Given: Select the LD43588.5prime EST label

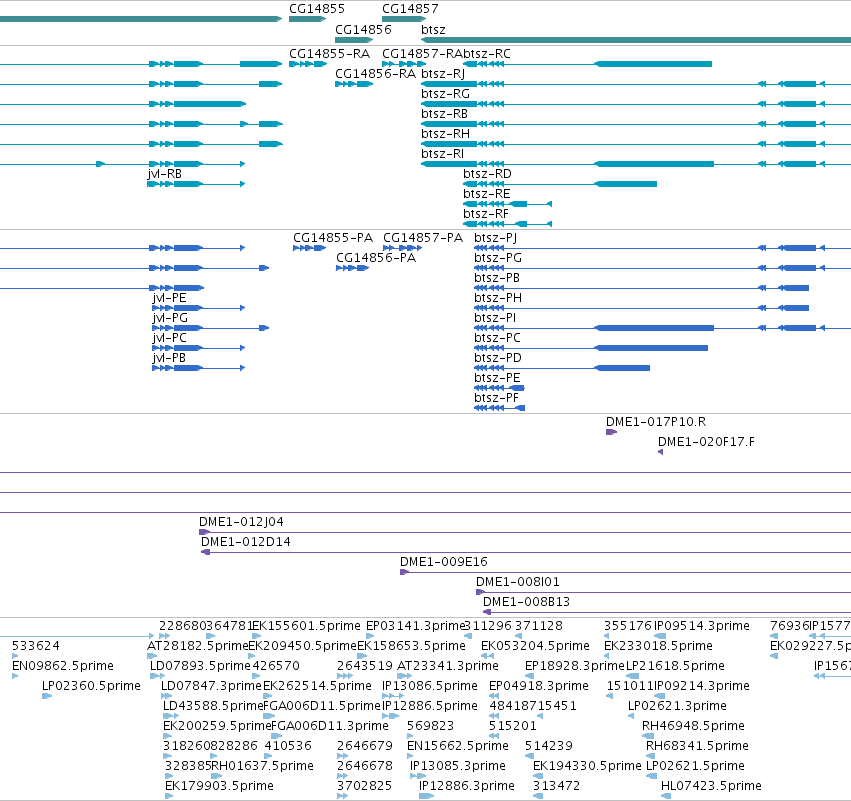Looking at the screenshot, I should tap(213, 706).
